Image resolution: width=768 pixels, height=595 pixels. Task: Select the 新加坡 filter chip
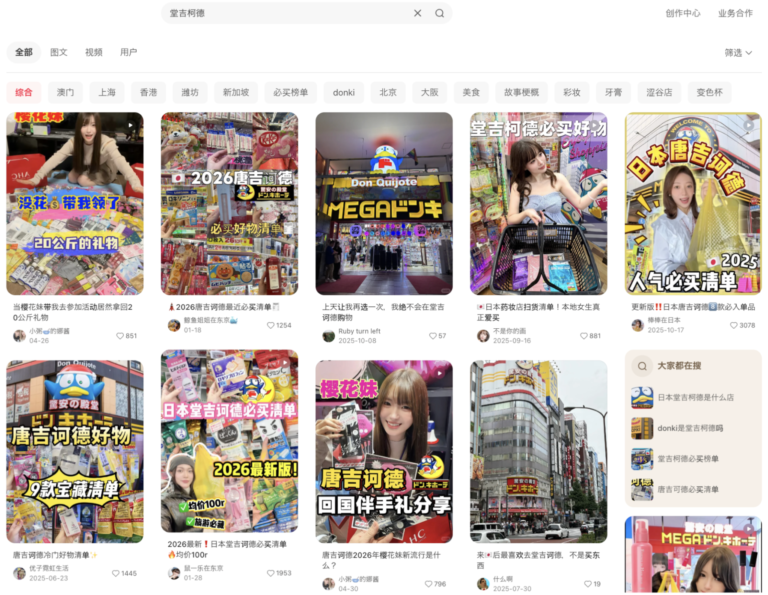(x=236, y=92)
